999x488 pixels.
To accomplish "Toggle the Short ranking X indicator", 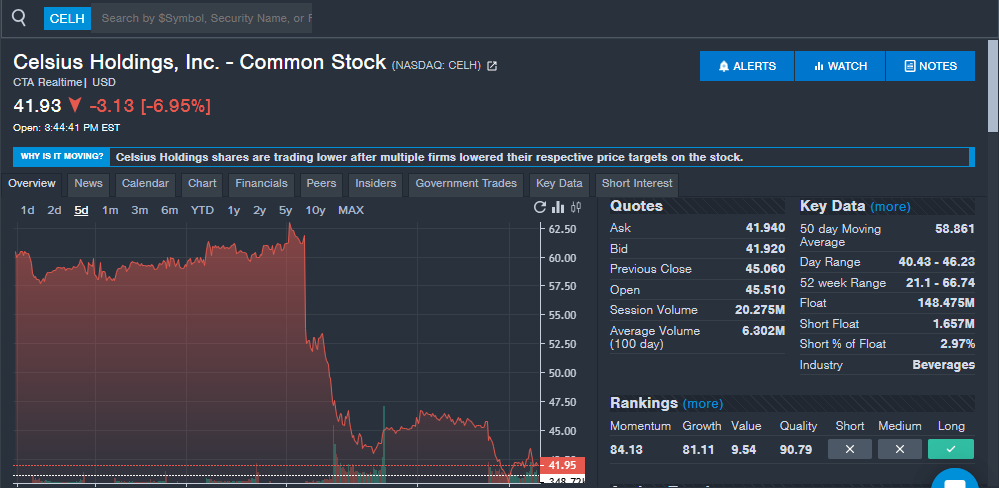I will tap(850, 449).
